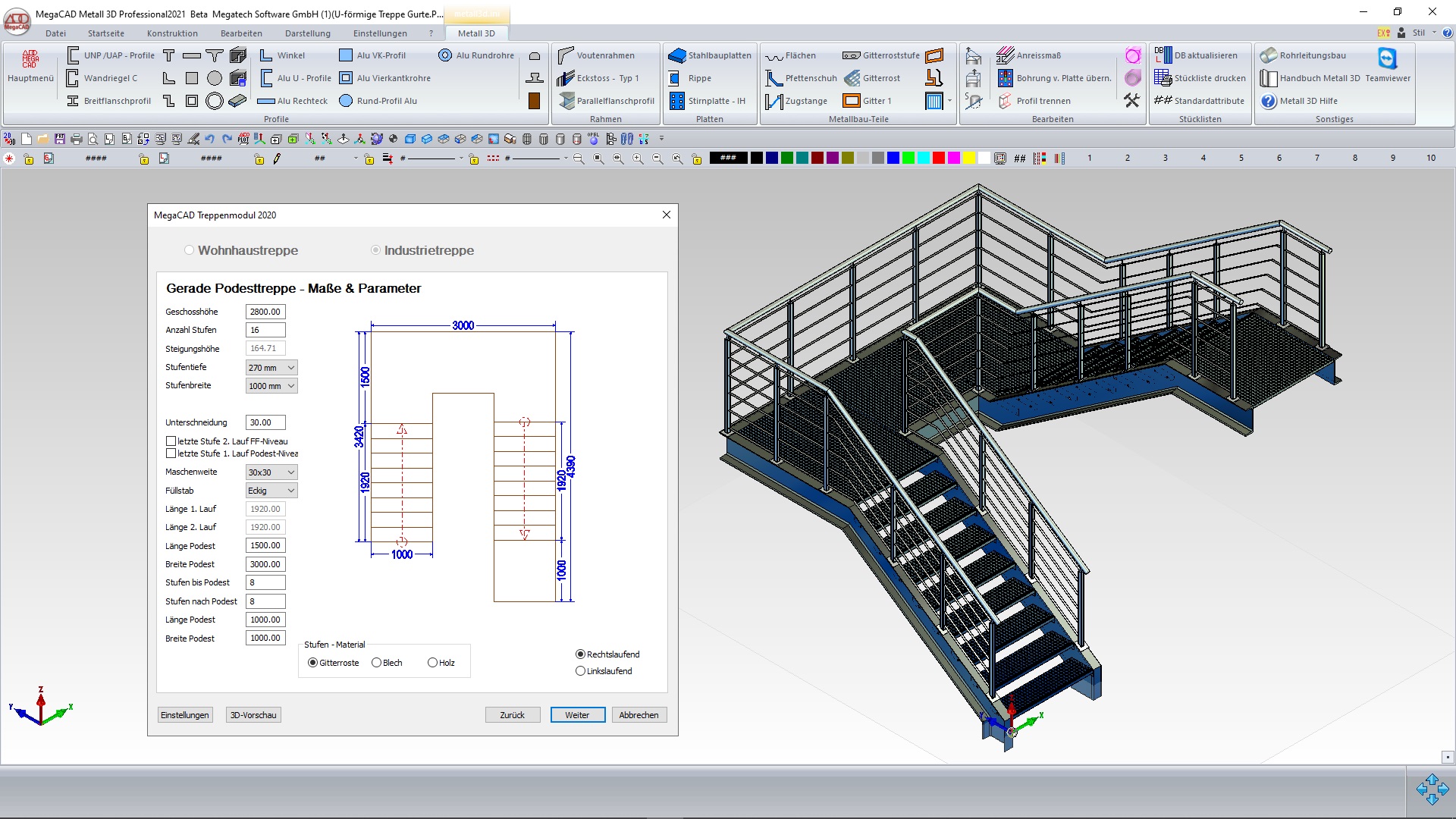This screenshot has width=1456, height=819.
Task: Select the Alu Rundrohre profile tool
Action: coord(445,55)
